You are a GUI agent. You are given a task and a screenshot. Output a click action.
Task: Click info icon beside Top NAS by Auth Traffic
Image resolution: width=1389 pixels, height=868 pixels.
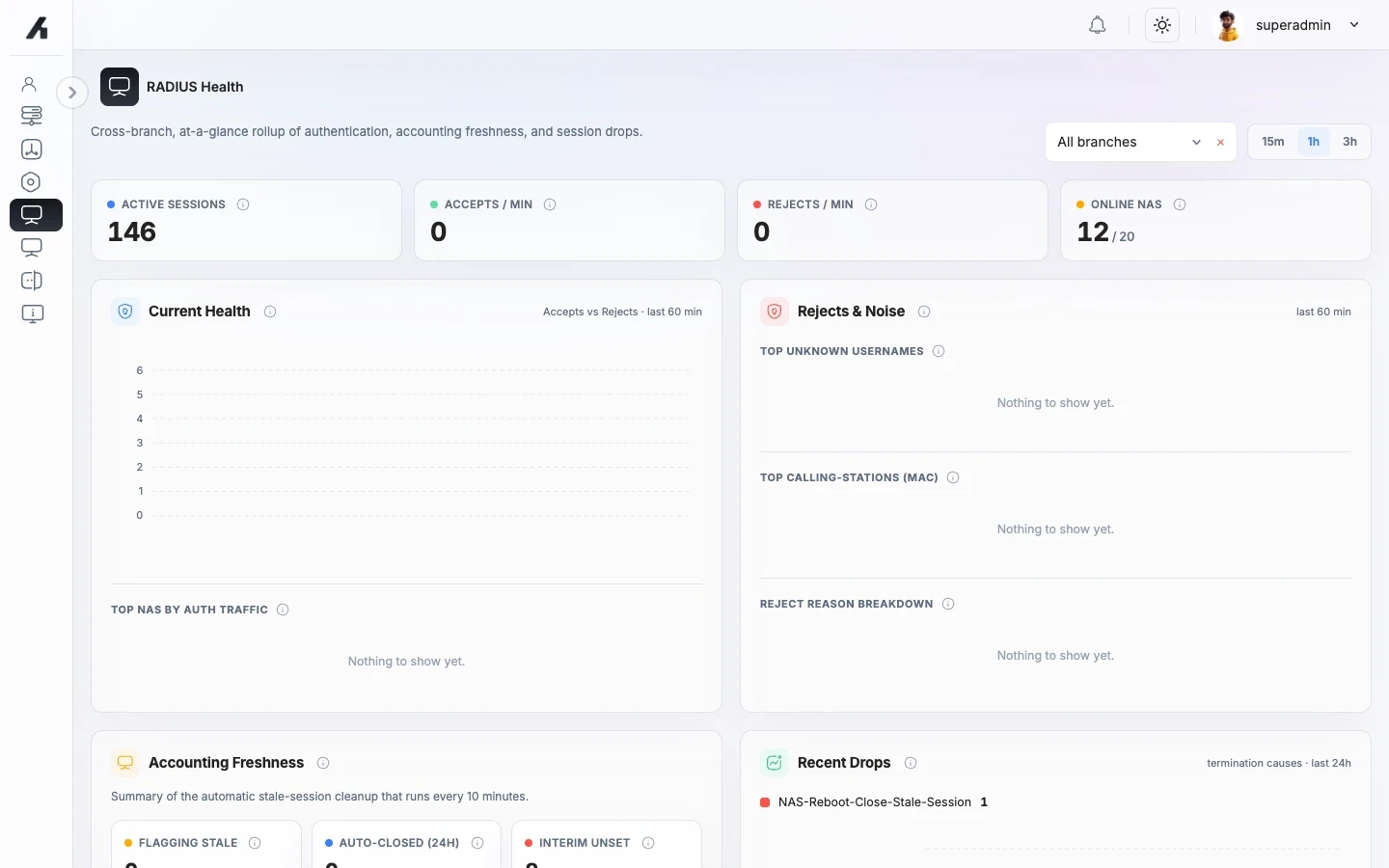pyautogui.click(x=283, y=610)
